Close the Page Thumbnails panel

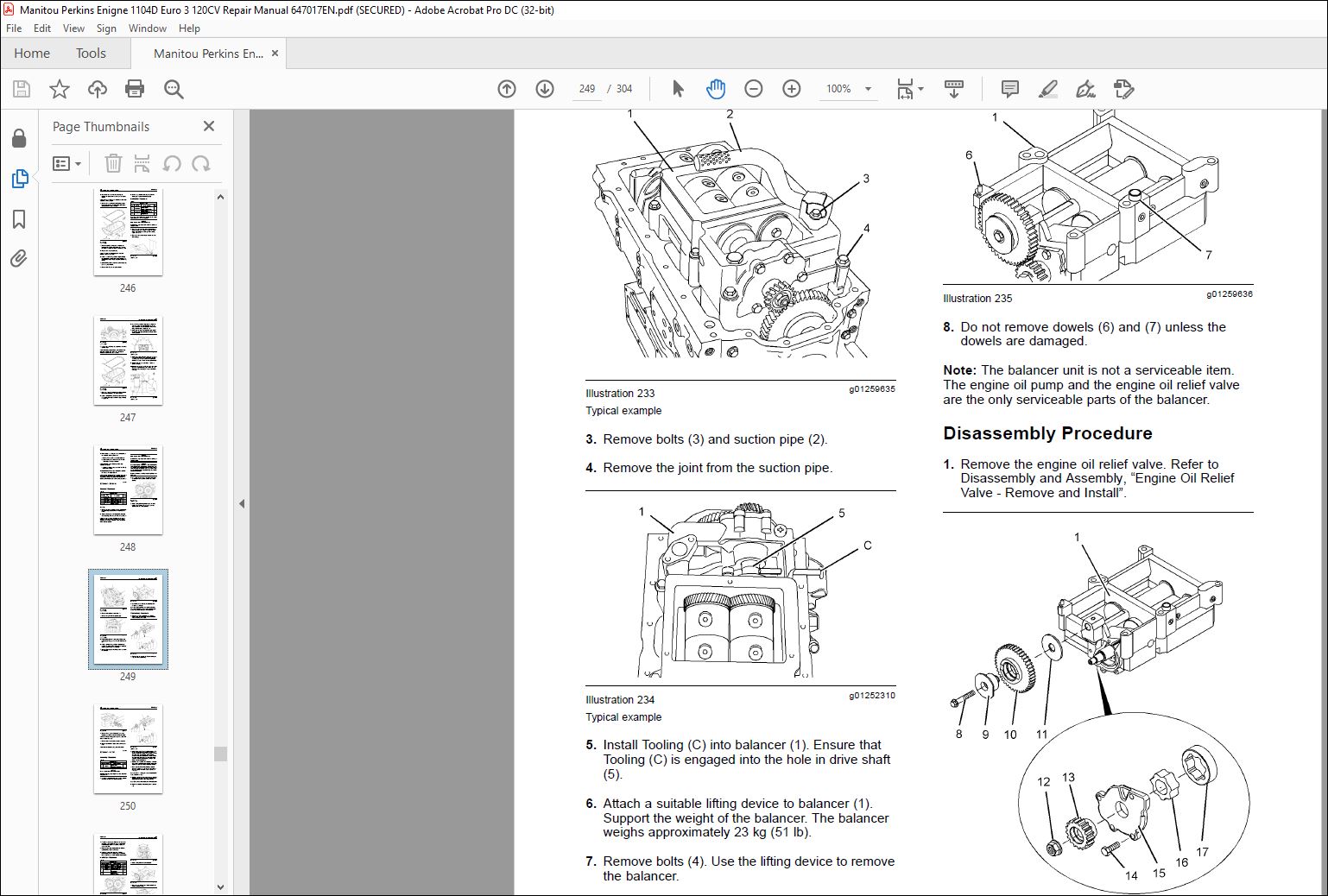[208, 126]
